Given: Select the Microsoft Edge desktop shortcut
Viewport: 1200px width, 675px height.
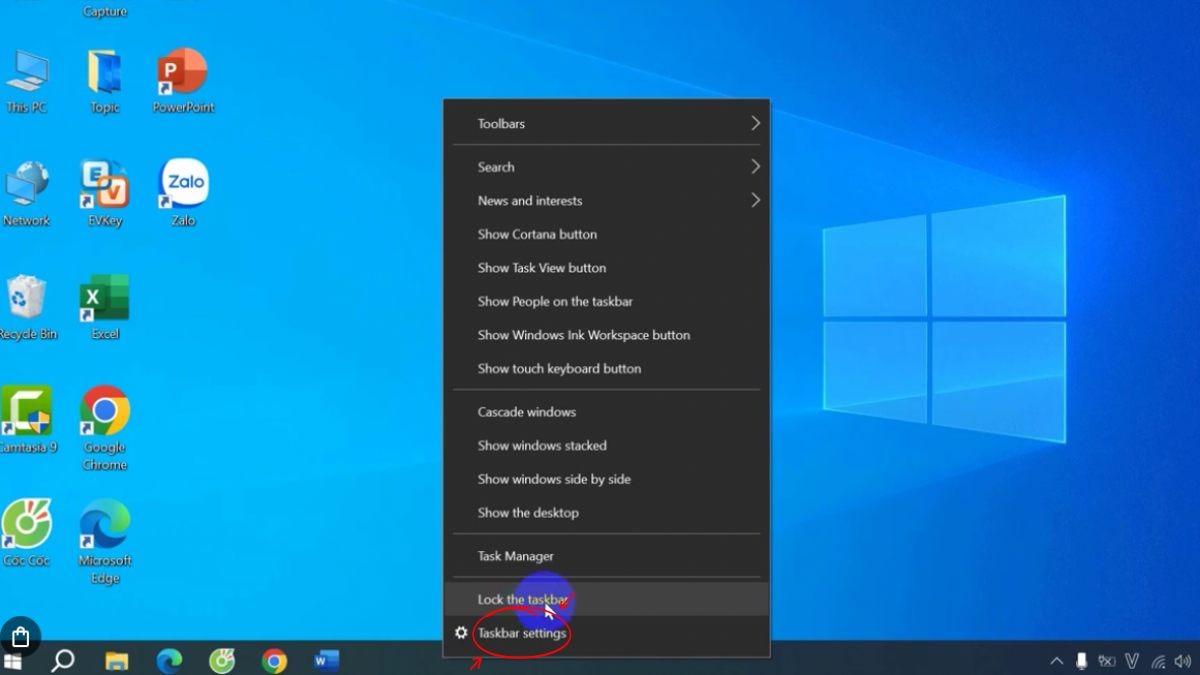Looking at the screenshot, I should pos(105,542).
